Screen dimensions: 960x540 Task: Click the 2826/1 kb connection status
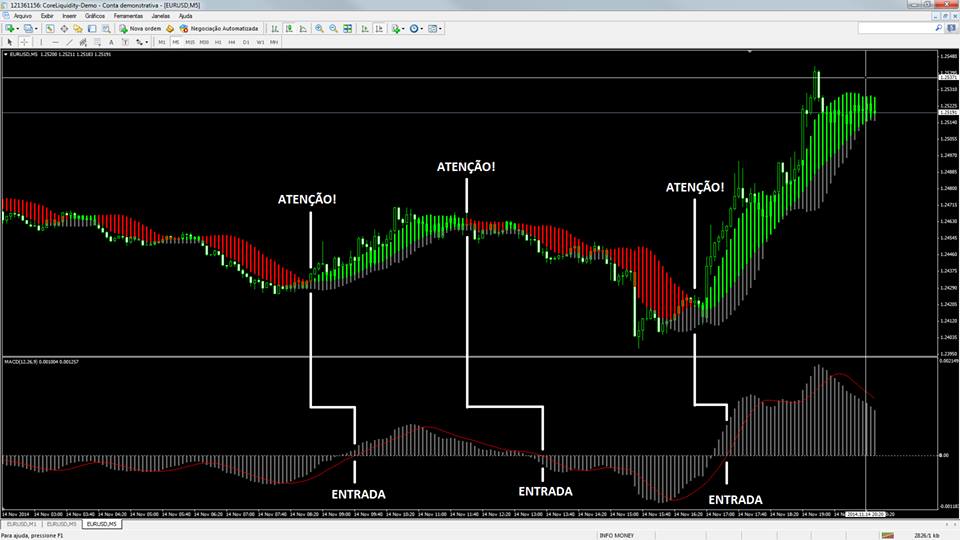click(x=926, y=536)
